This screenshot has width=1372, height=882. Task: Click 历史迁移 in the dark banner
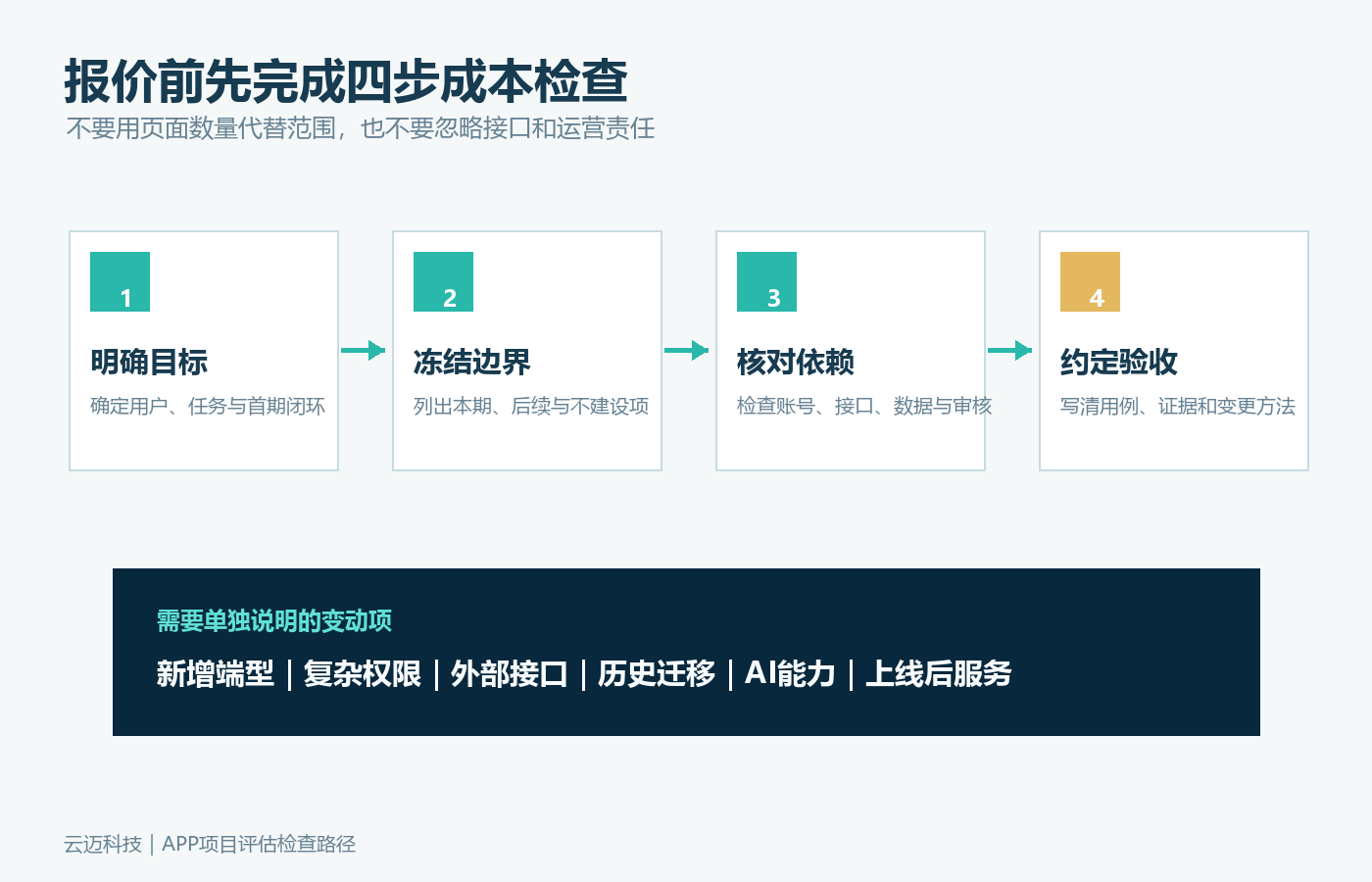pyautogui.click(x=657, y=673)
